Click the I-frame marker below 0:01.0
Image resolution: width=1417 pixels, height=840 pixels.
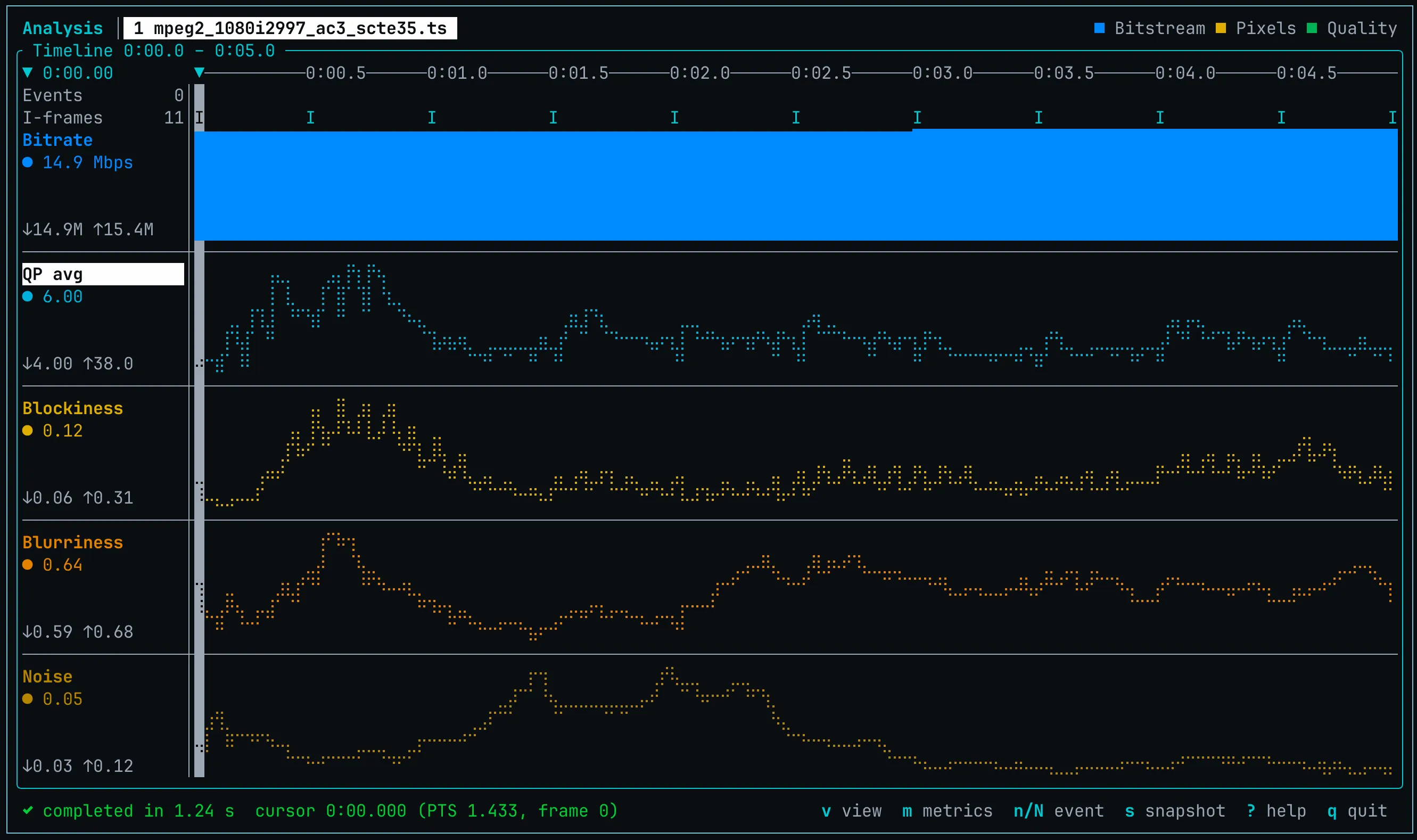click(432, 118)
